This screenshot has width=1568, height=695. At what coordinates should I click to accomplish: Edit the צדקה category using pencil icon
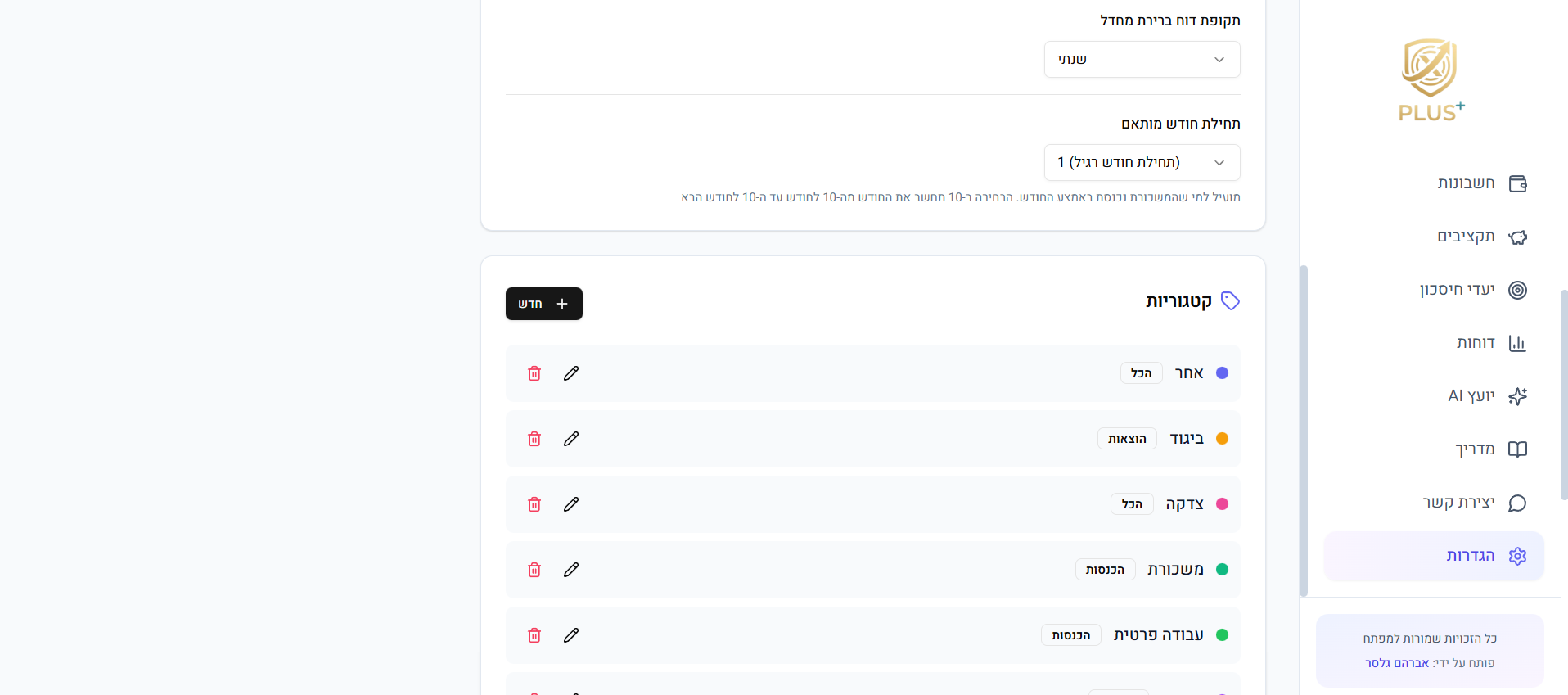pyautogui.click(x=571, y=504)
